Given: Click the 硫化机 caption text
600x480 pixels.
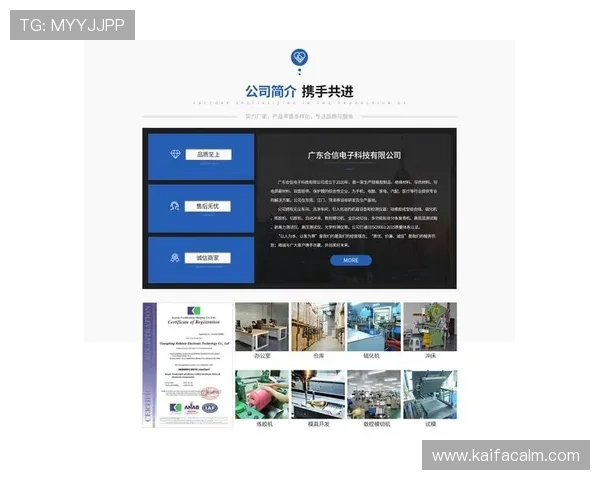Looking at the screenshot, I should click(371, 356).
